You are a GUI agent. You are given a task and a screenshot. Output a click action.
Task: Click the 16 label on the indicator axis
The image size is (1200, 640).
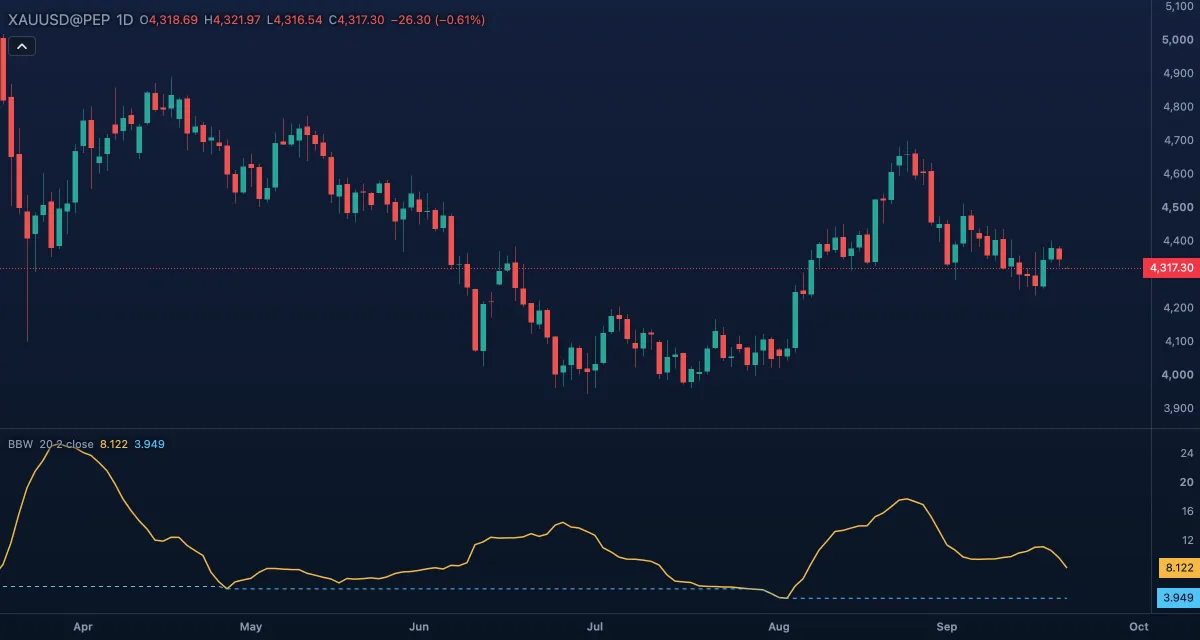[x=1188, y=510]
